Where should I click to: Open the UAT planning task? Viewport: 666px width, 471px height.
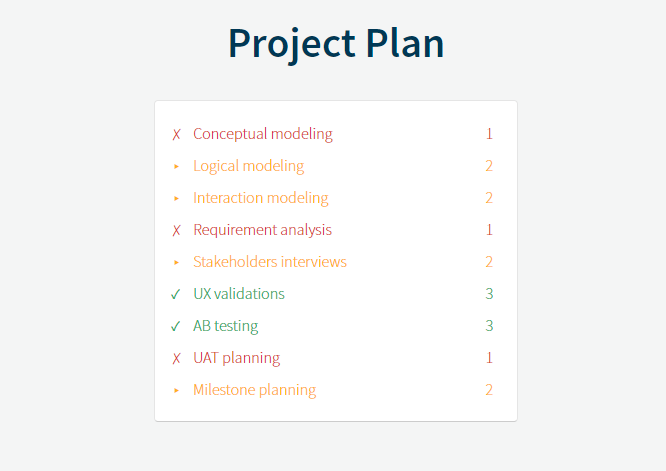236,358
